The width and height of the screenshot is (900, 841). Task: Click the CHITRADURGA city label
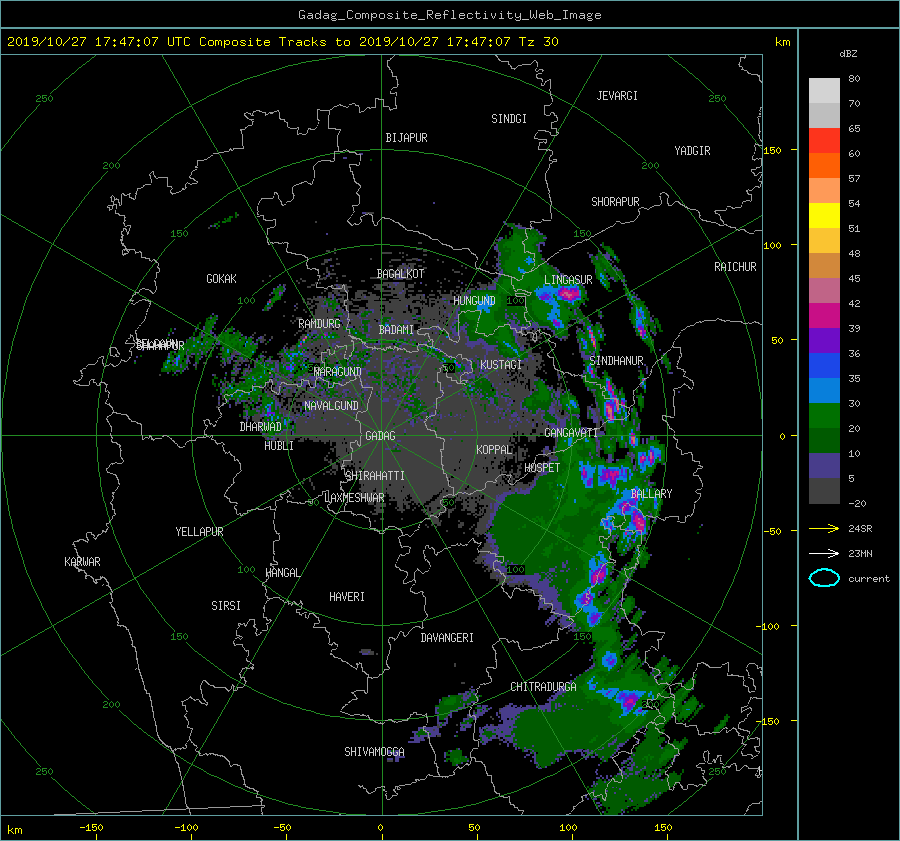[x=543, y=687]
